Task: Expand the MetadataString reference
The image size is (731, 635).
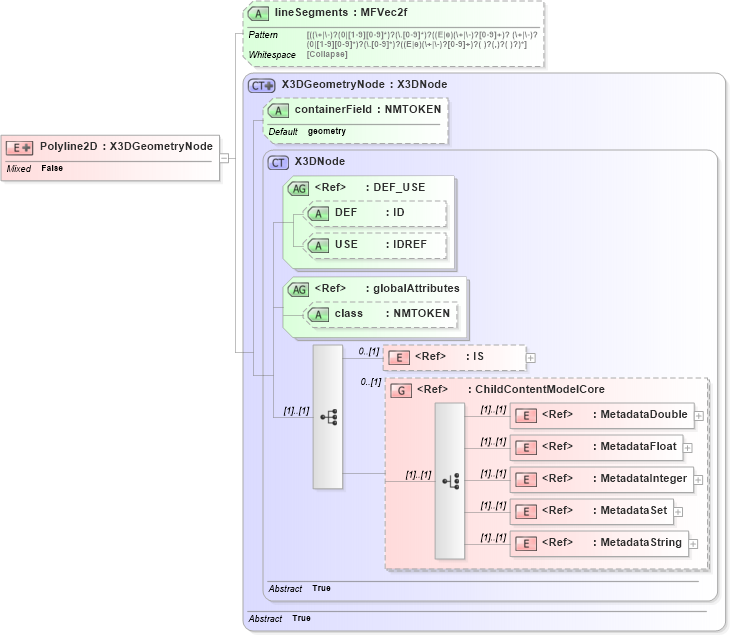Action: click(x=693, y=544)
